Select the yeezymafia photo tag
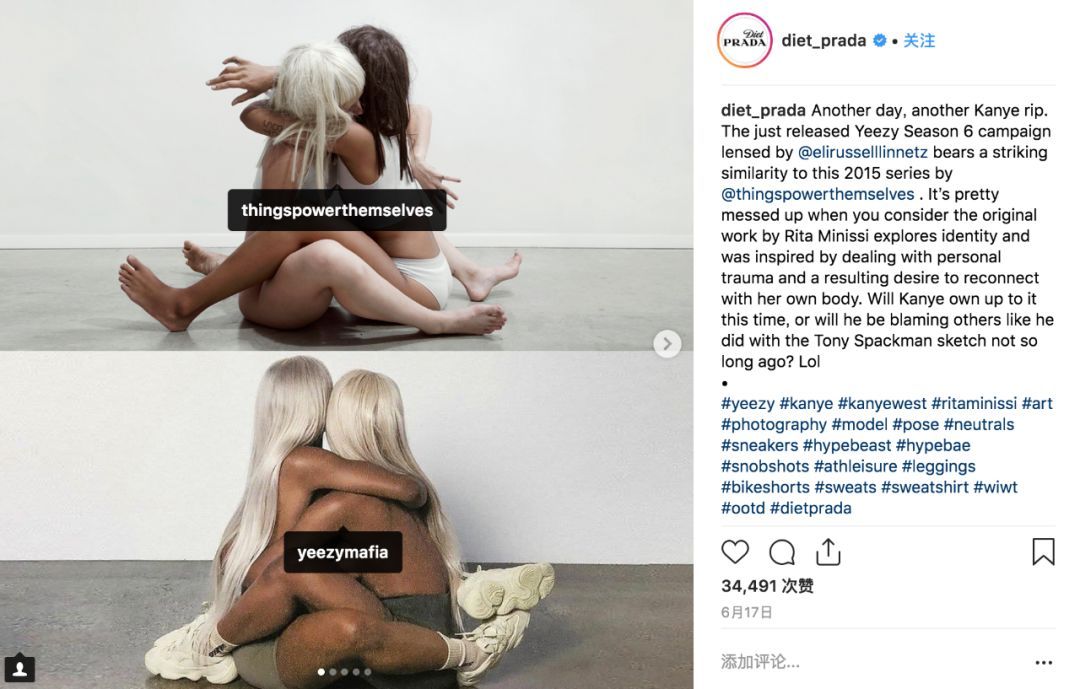The height and width of the screenshot is (689, 1080). (x=343, y=552)
